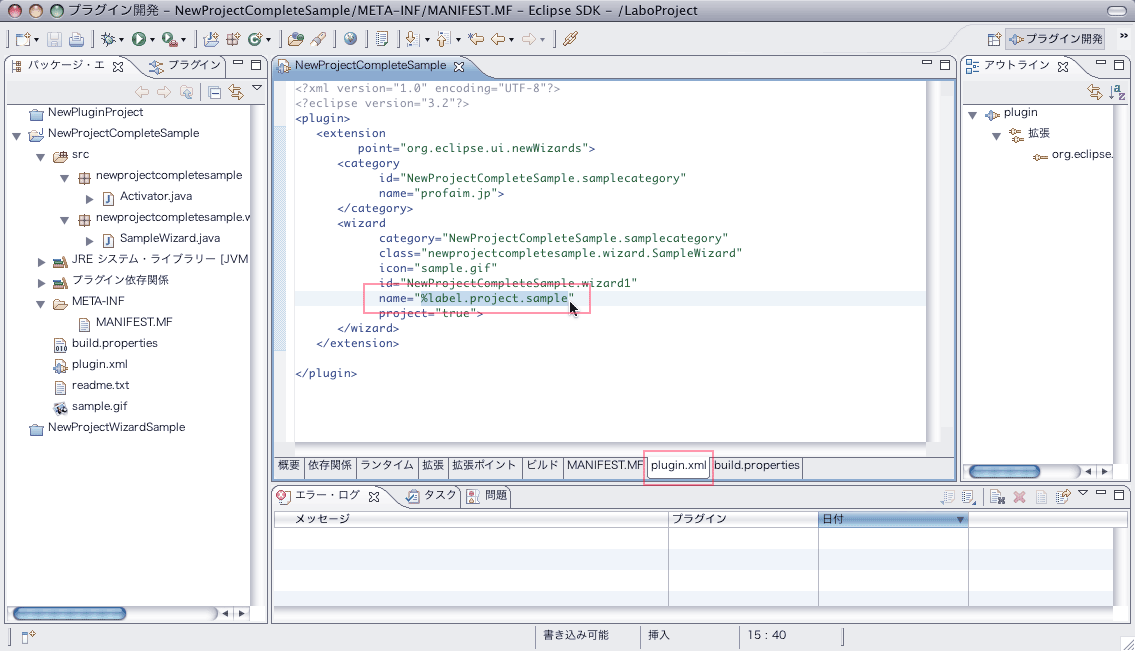Click the New Java Class icon
Image resolution: width=1135 pixels, height=651 pixels.
pyautogui.click(x=254, y=39)
